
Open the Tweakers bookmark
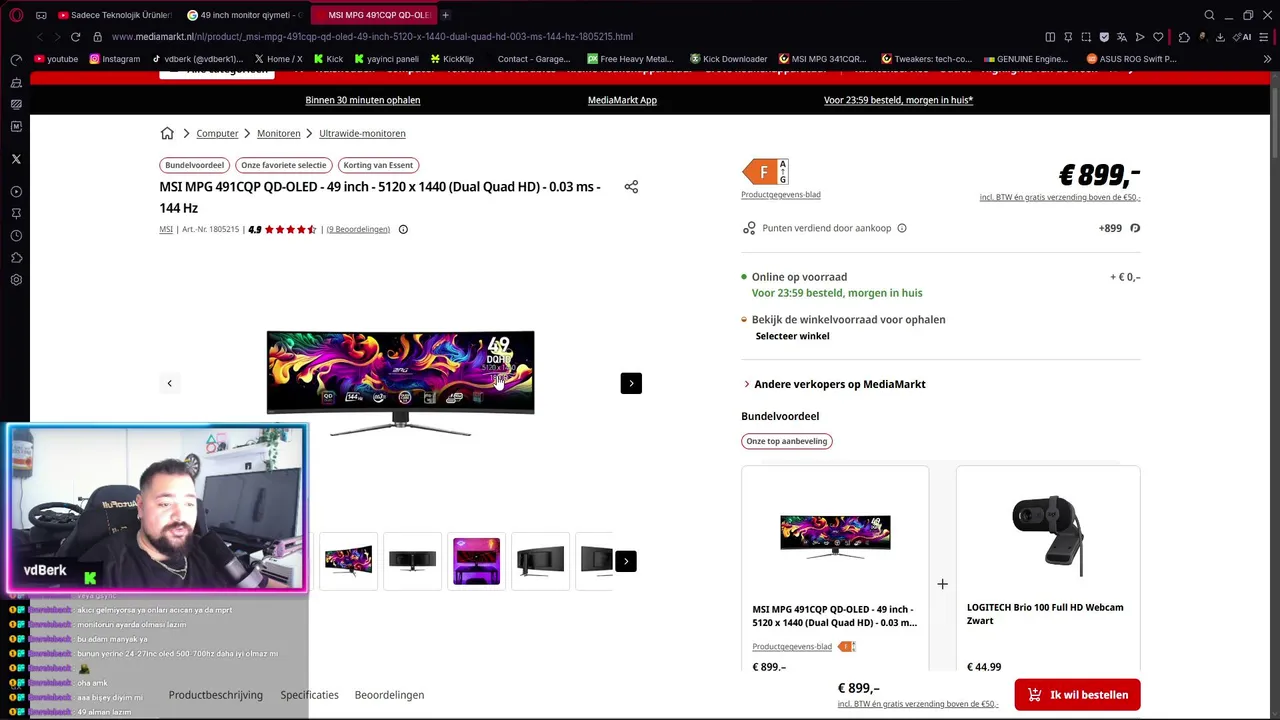[x=927, y=59]
